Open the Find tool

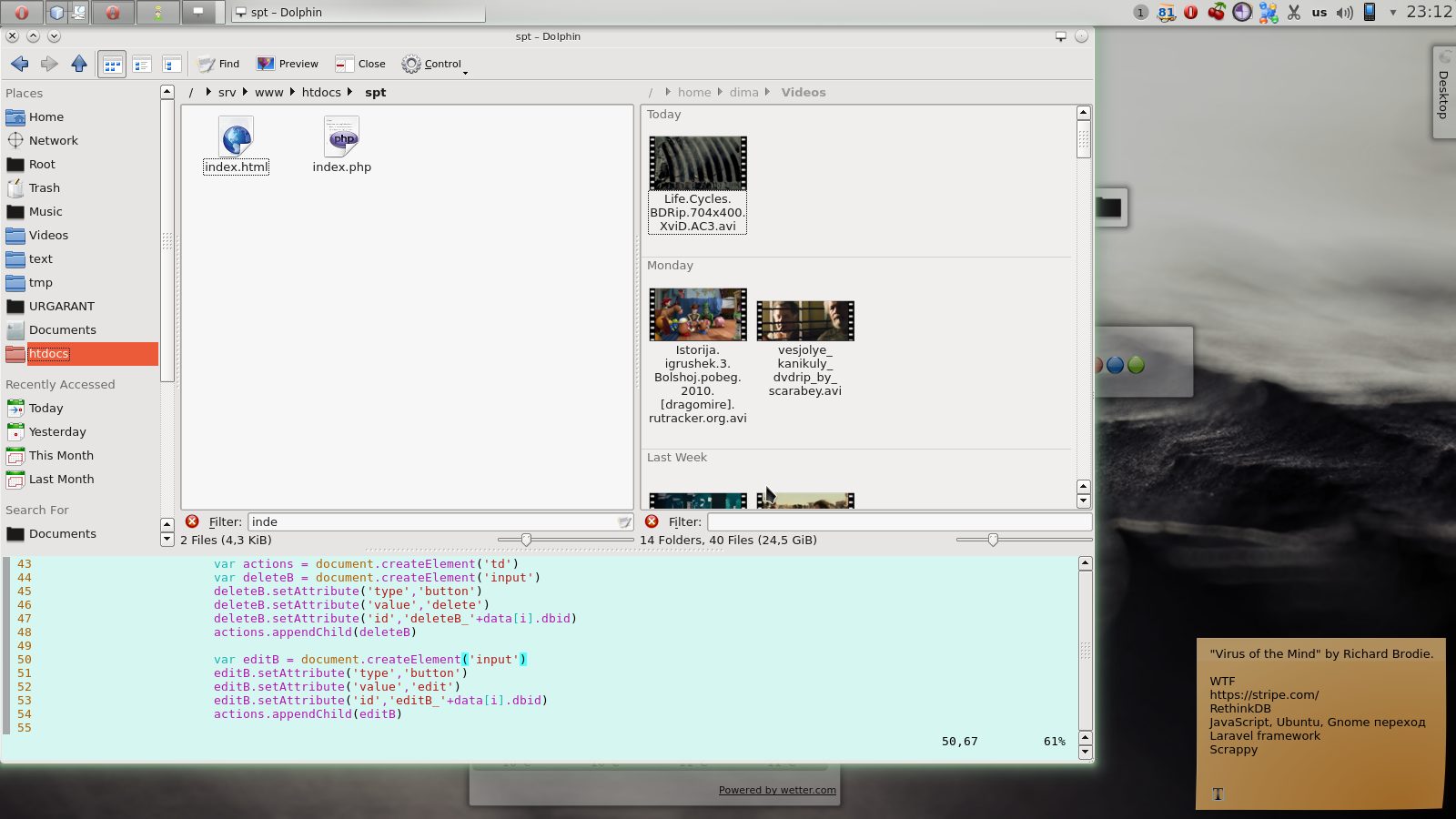[219, 64]
